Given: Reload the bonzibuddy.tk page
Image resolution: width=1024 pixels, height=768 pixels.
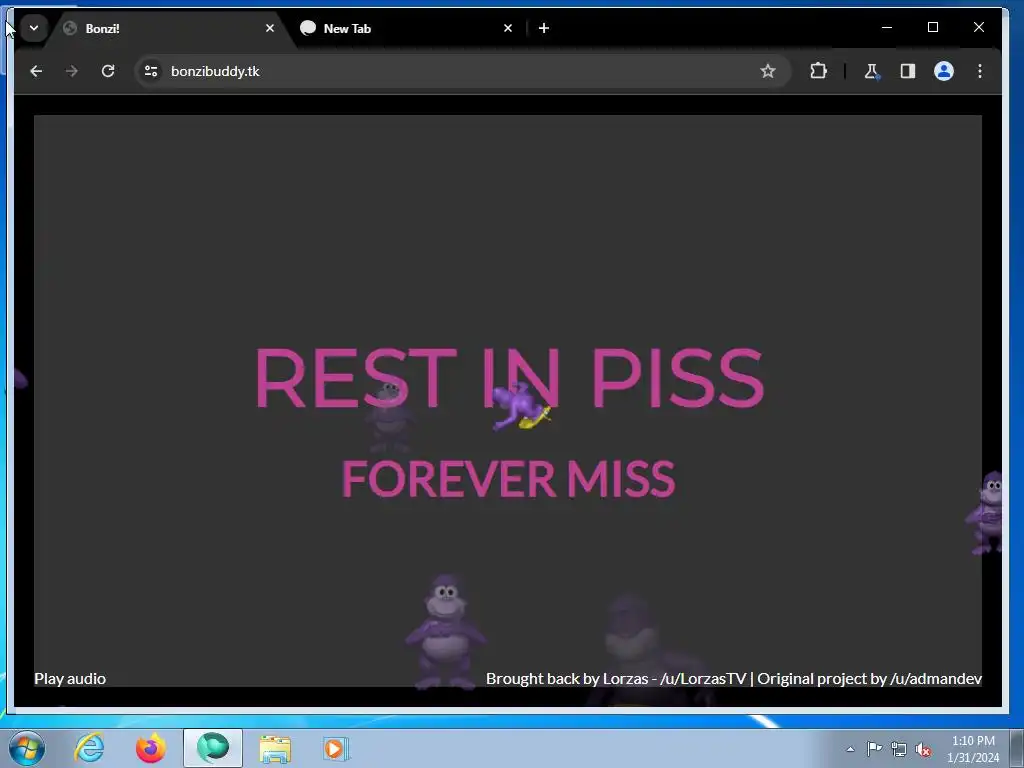Looking at the screenshot, I should (x=108, y=71).
